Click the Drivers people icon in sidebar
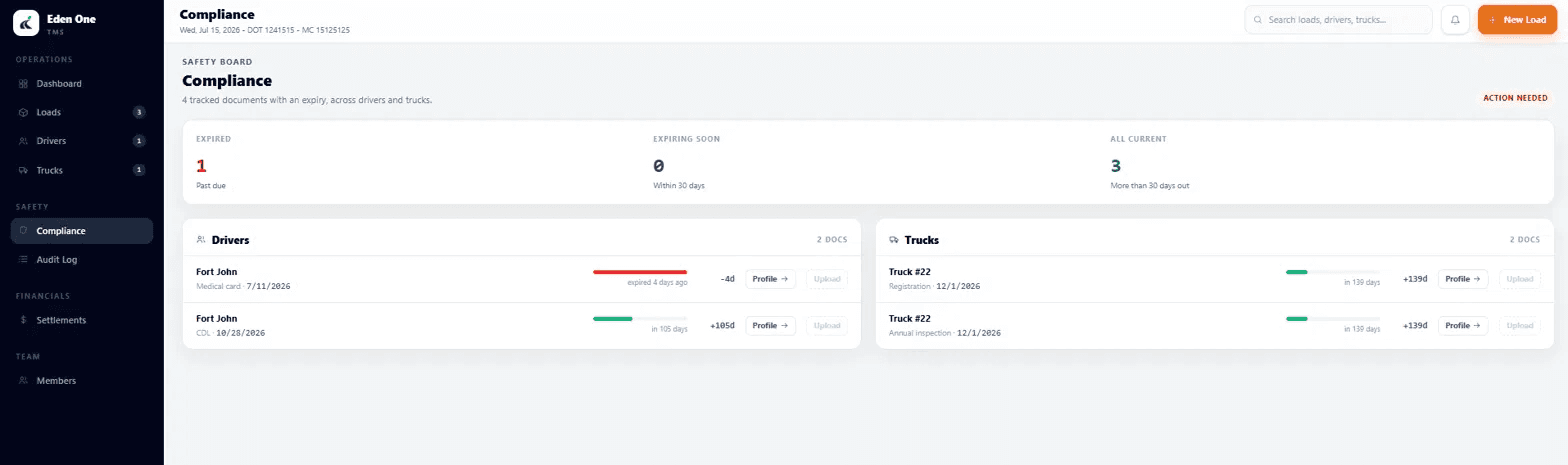 [x=23, y=141]
